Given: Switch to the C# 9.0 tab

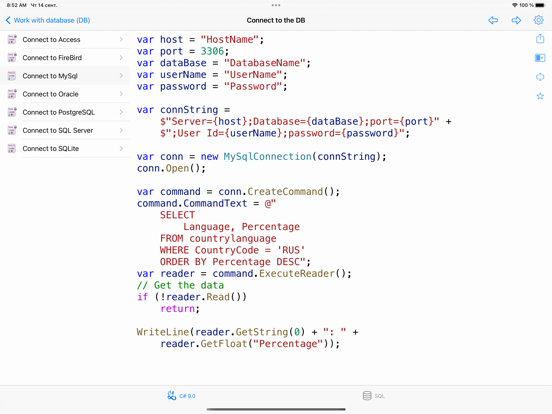Looking at the screenshot, I should 181,396.
